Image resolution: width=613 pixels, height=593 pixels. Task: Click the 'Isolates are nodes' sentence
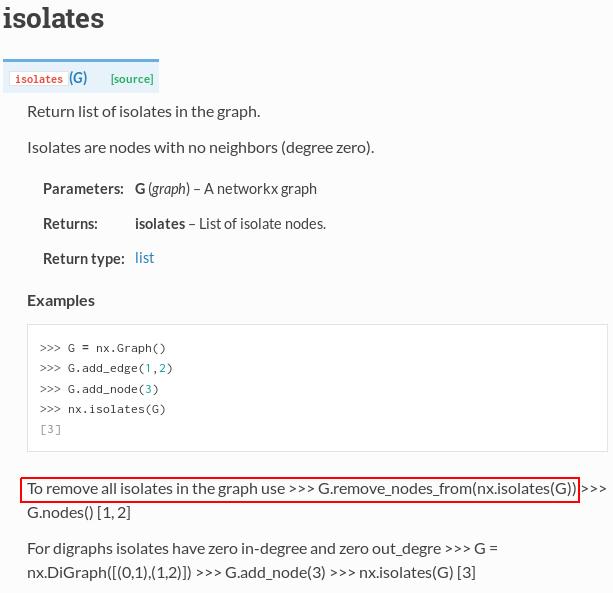coord(201,148)
